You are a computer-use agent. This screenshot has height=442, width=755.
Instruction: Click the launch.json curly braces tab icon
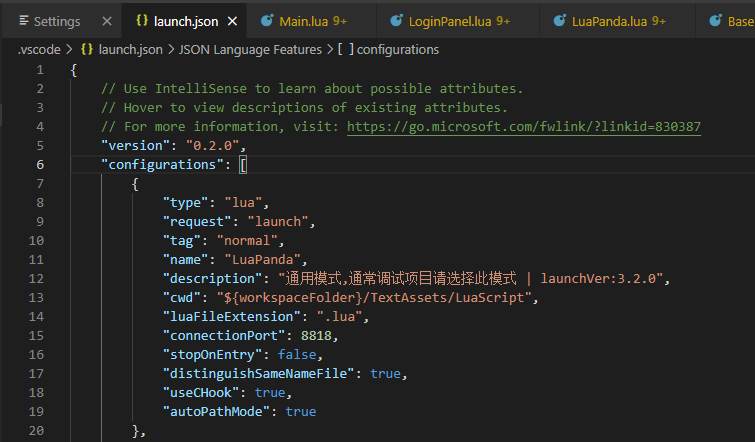coord(142,20)
